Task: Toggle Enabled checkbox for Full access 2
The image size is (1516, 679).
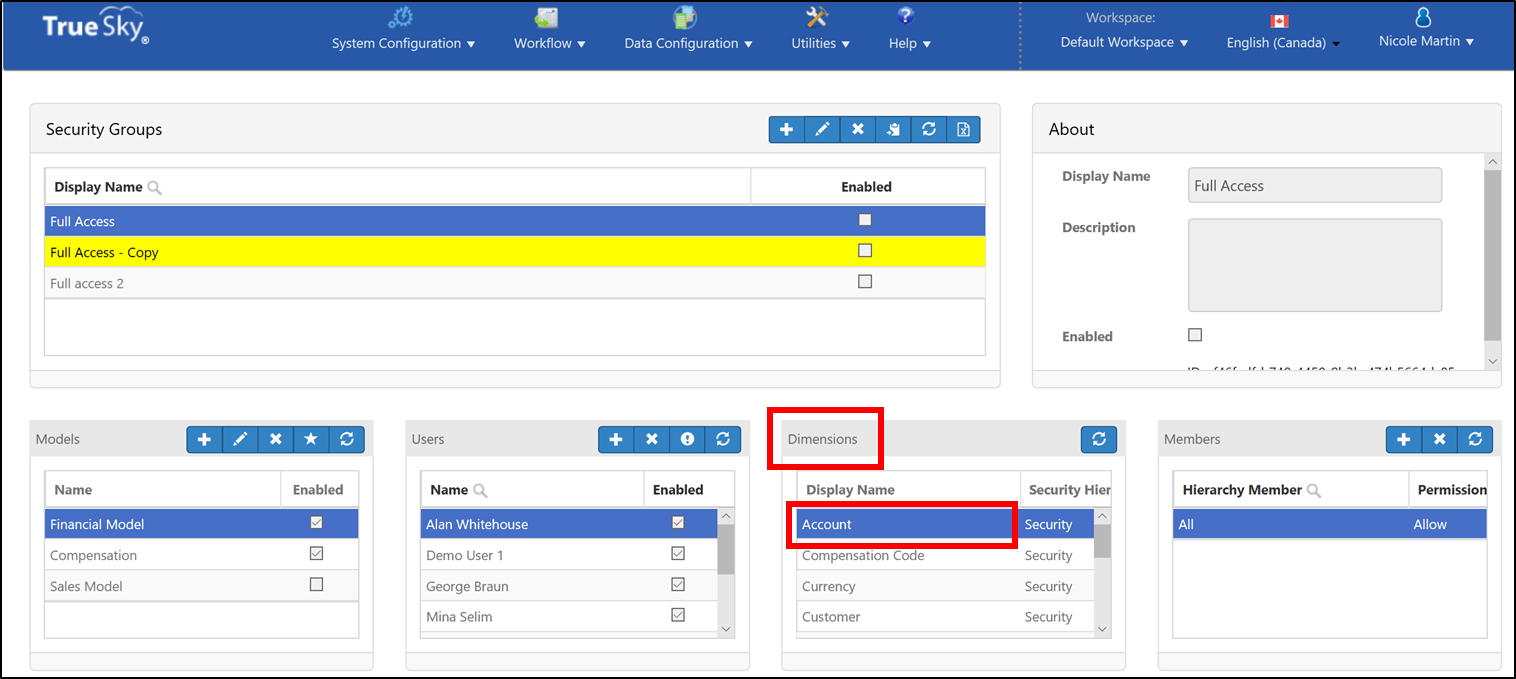Action: tap(865, 282)
